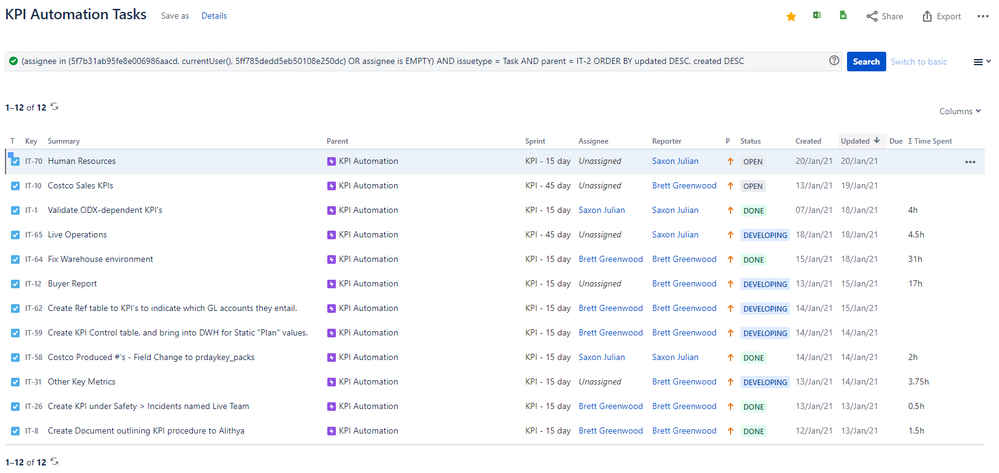This screenshot has height=473, width=999.
Task: Sort by the Created column header
Action: pos(808,141)
